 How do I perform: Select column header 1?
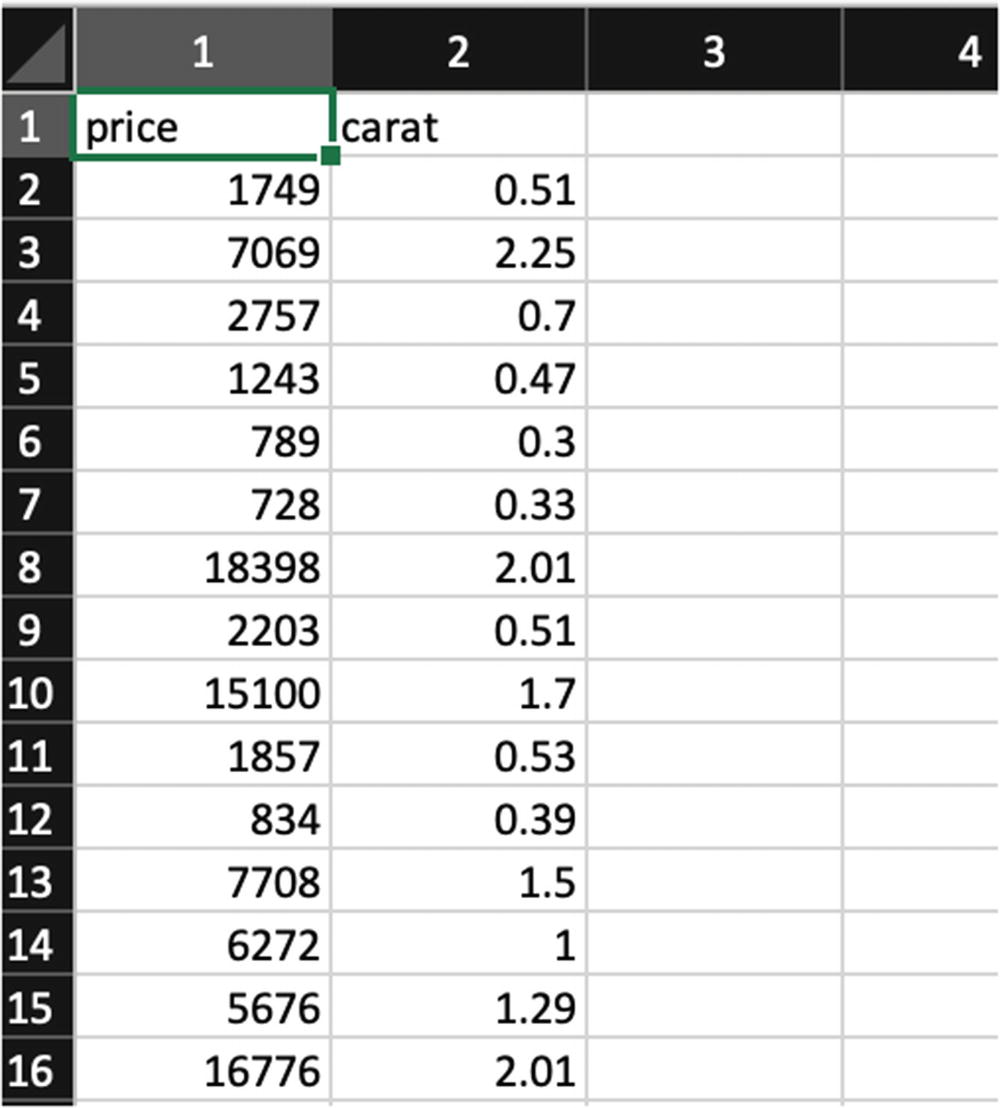coord(202,50)
